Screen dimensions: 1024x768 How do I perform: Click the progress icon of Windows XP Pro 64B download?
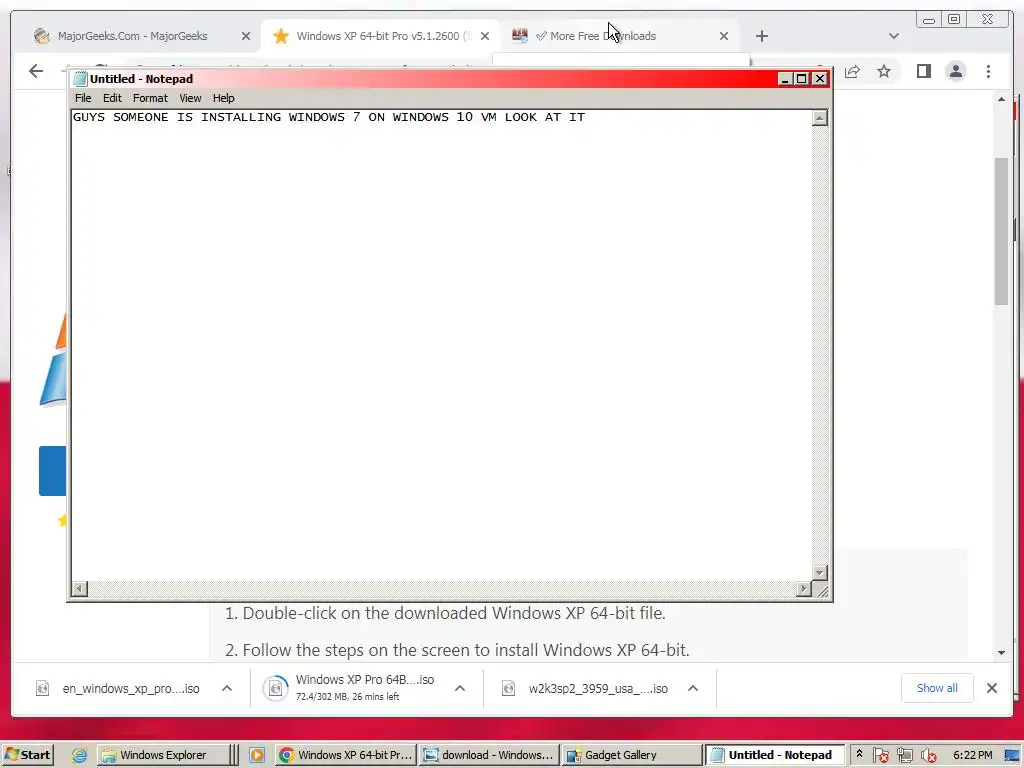click(276, 688)
